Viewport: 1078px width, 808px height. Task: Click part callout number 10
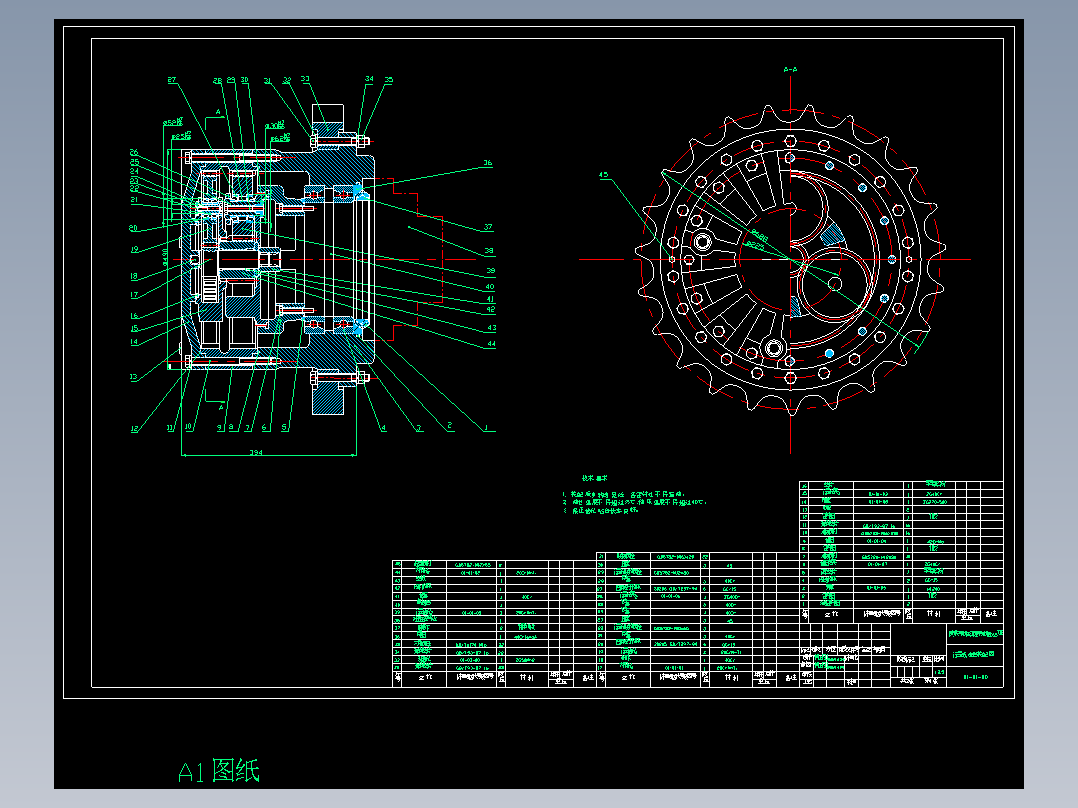188,426
